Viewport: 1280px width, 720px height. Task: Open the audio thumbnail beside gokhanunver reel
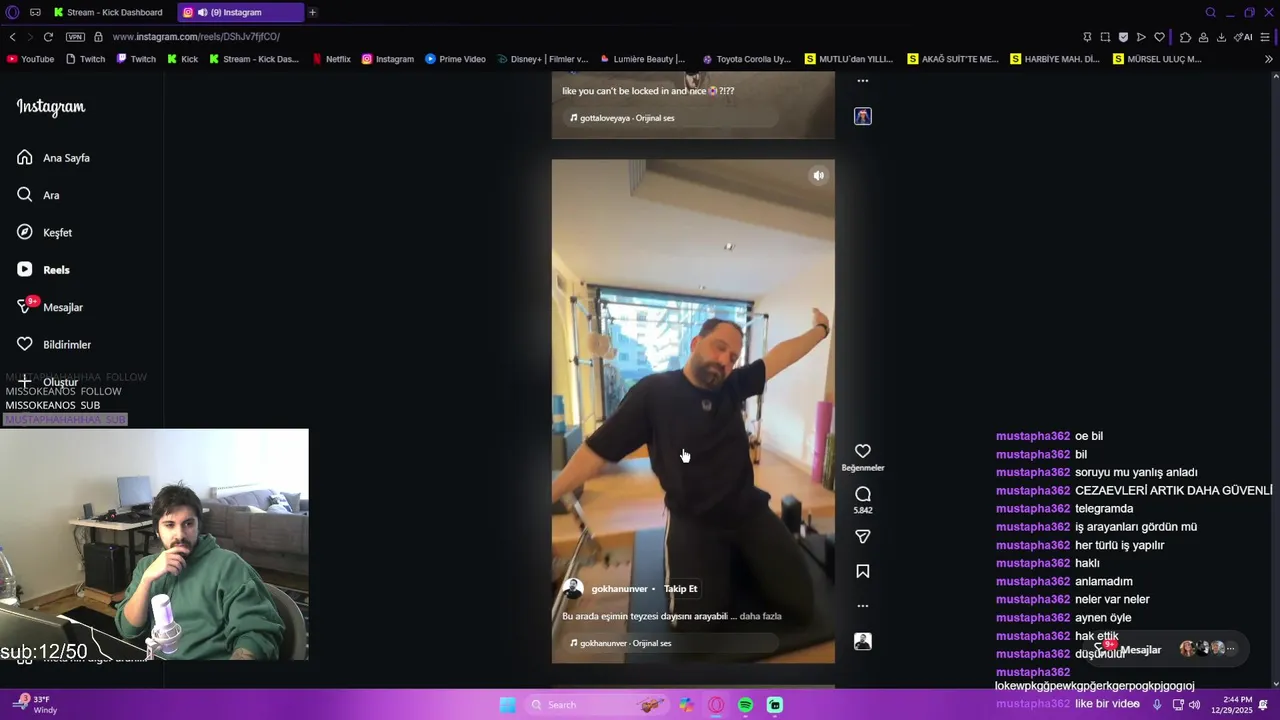[x=863, y=641]
